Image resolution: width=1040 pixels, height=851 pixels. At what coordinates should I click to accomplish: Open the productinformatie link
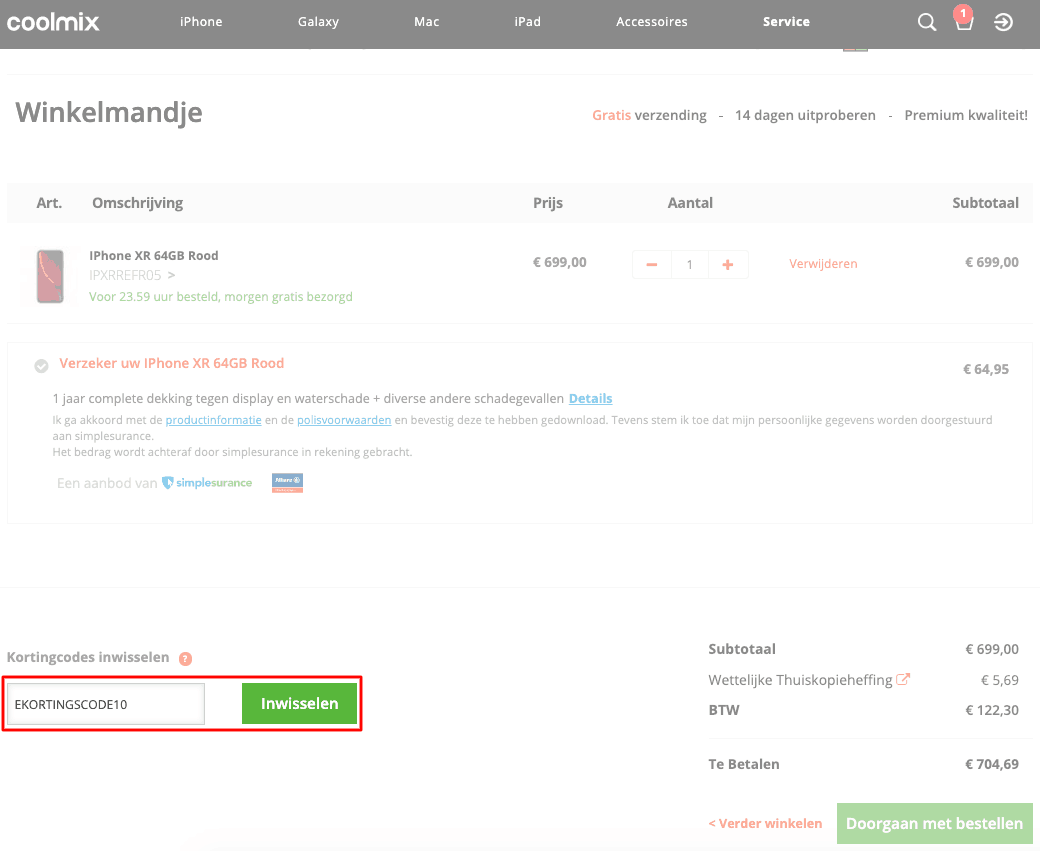click(x=214, y=420)
